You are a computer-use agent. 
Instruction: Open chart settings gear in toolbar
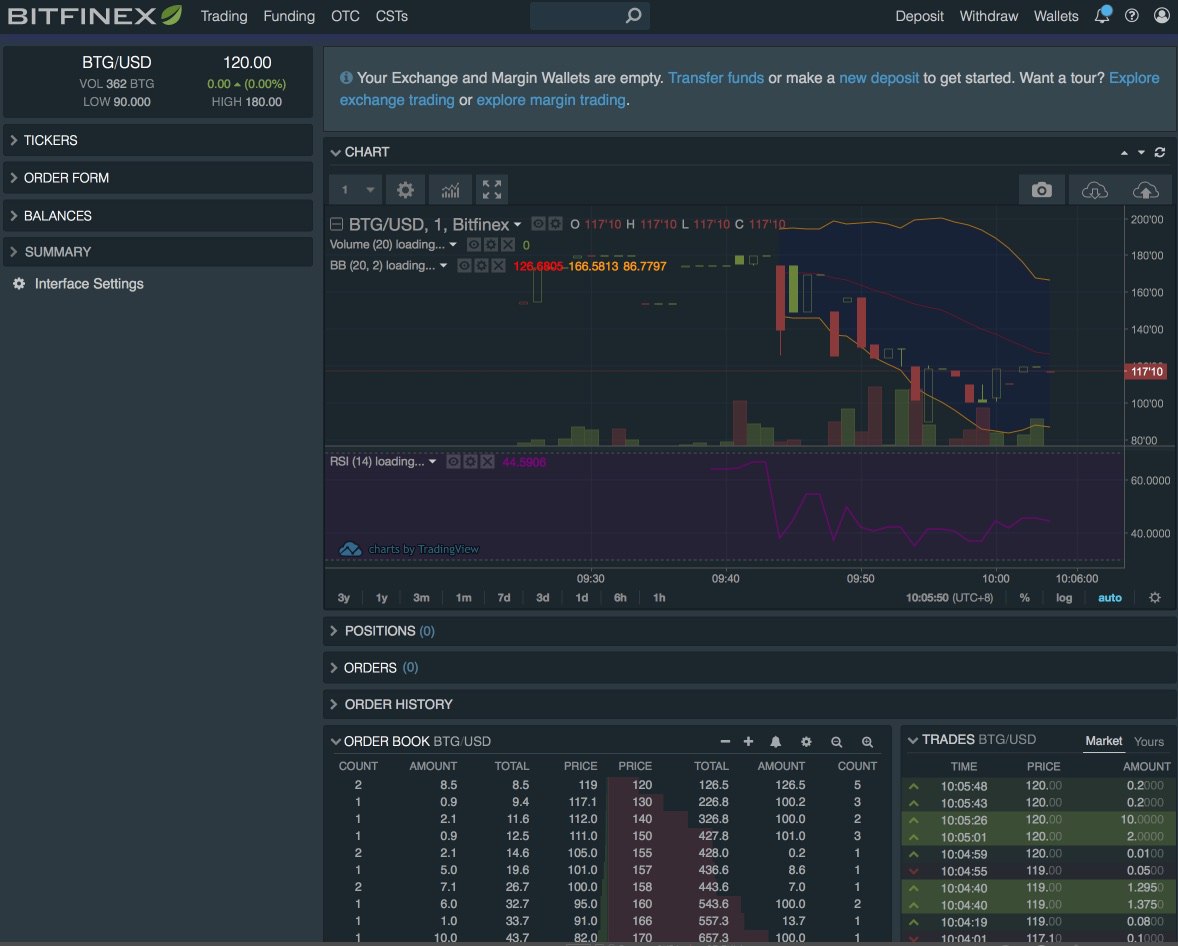pos(405,190)
